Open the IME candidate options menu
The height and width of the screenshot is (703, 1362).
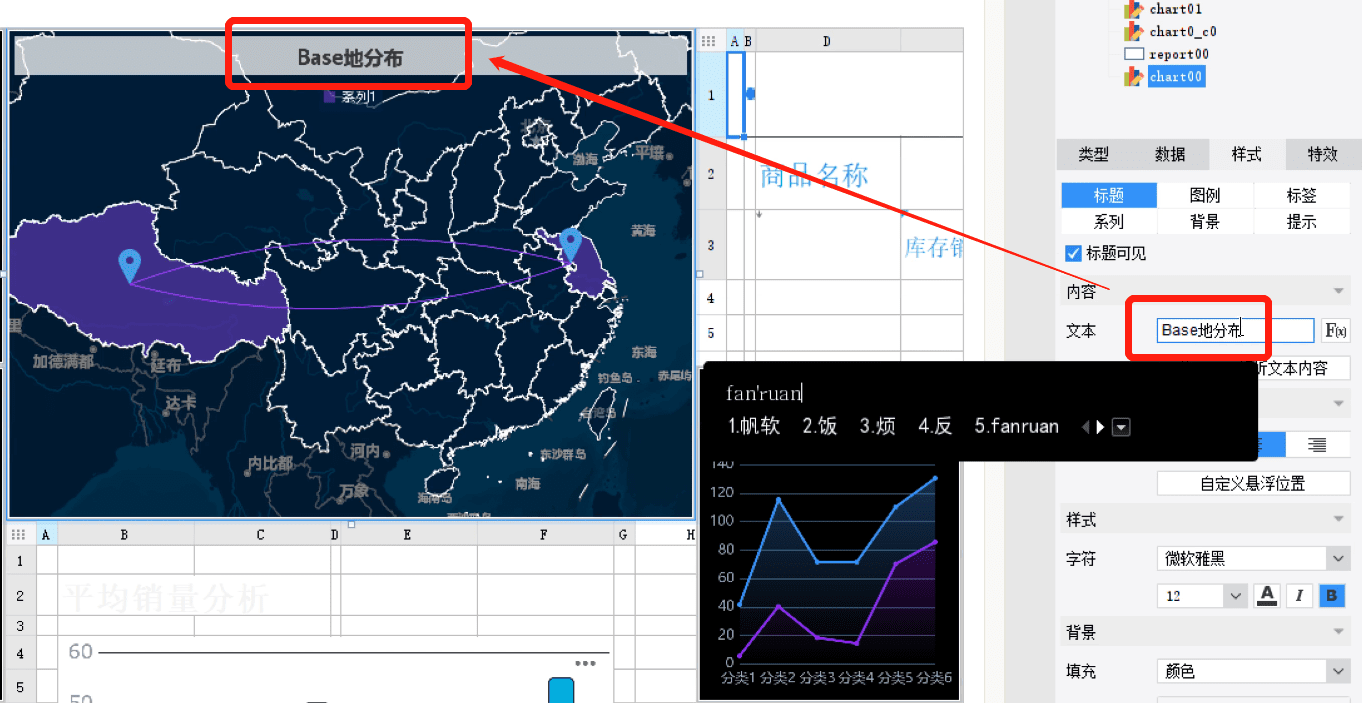pos(1121,427)
